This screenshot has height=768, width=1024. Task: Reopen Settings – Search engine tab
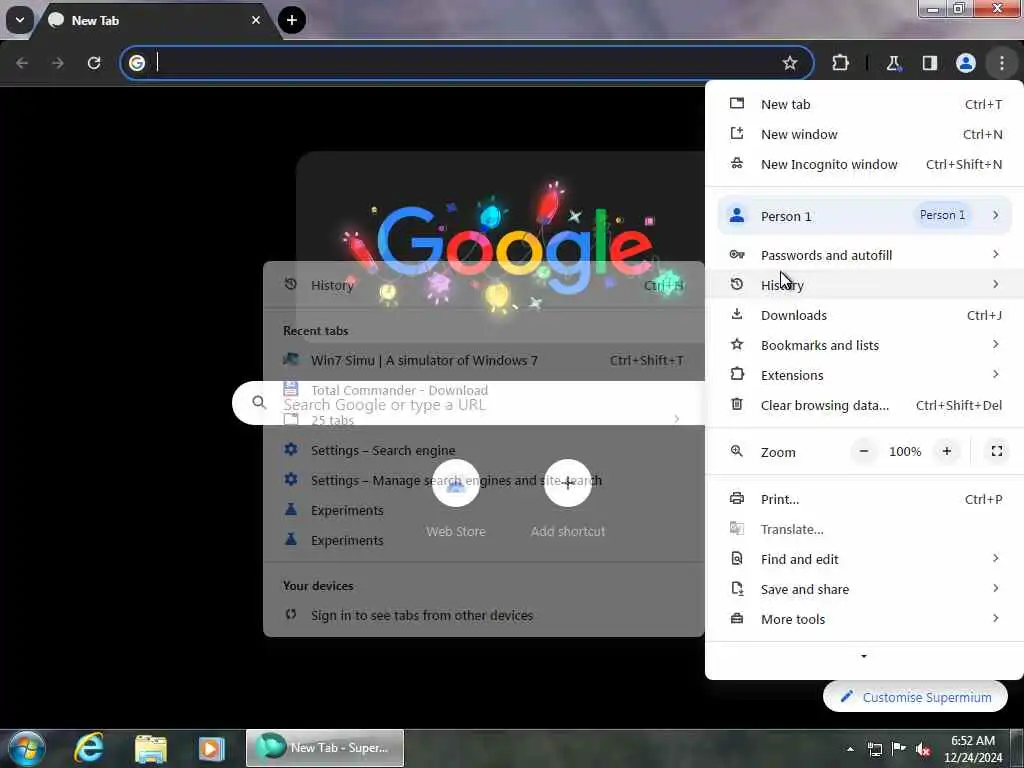[x=483, y=450]
